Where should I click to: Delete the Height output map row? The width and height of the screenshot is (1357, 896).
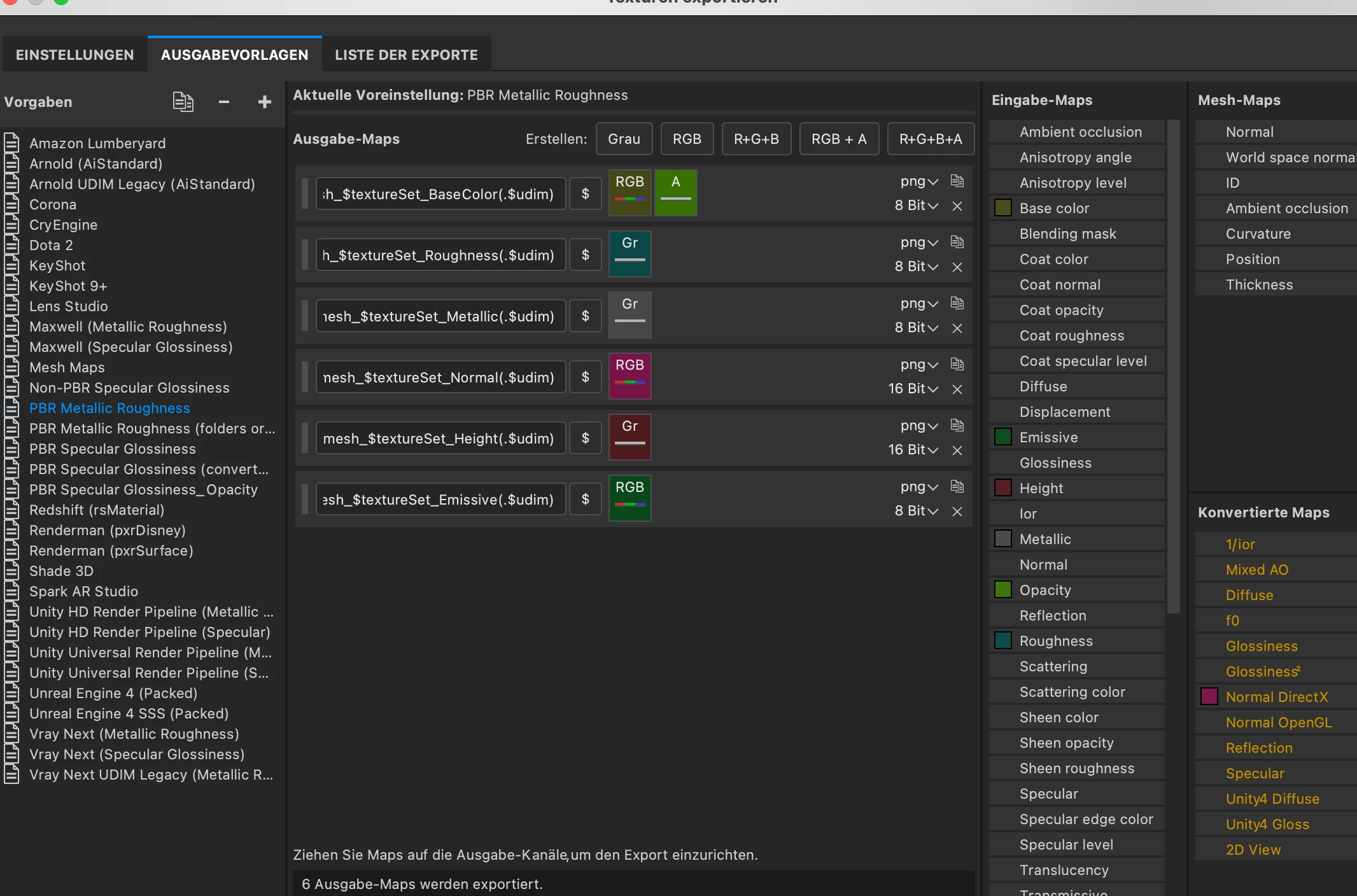[957, 451]
